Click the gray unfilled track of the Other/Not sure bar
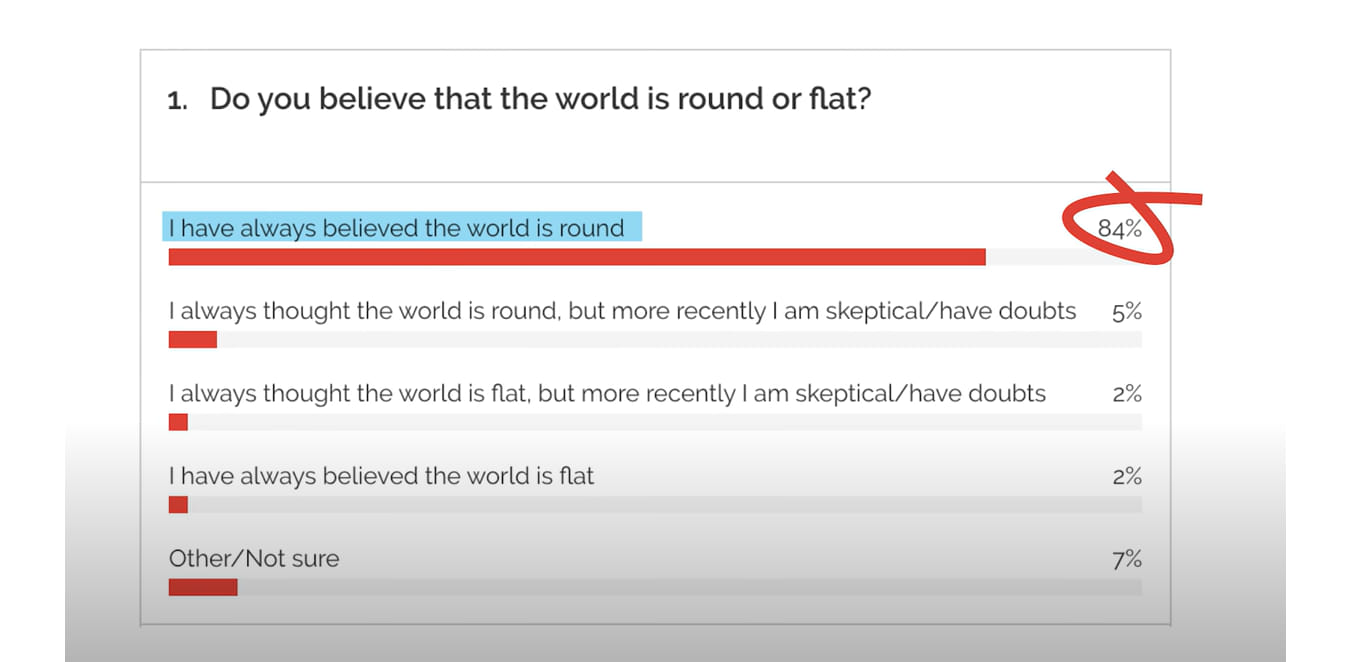1350x662 pixels. coord(690,587)
